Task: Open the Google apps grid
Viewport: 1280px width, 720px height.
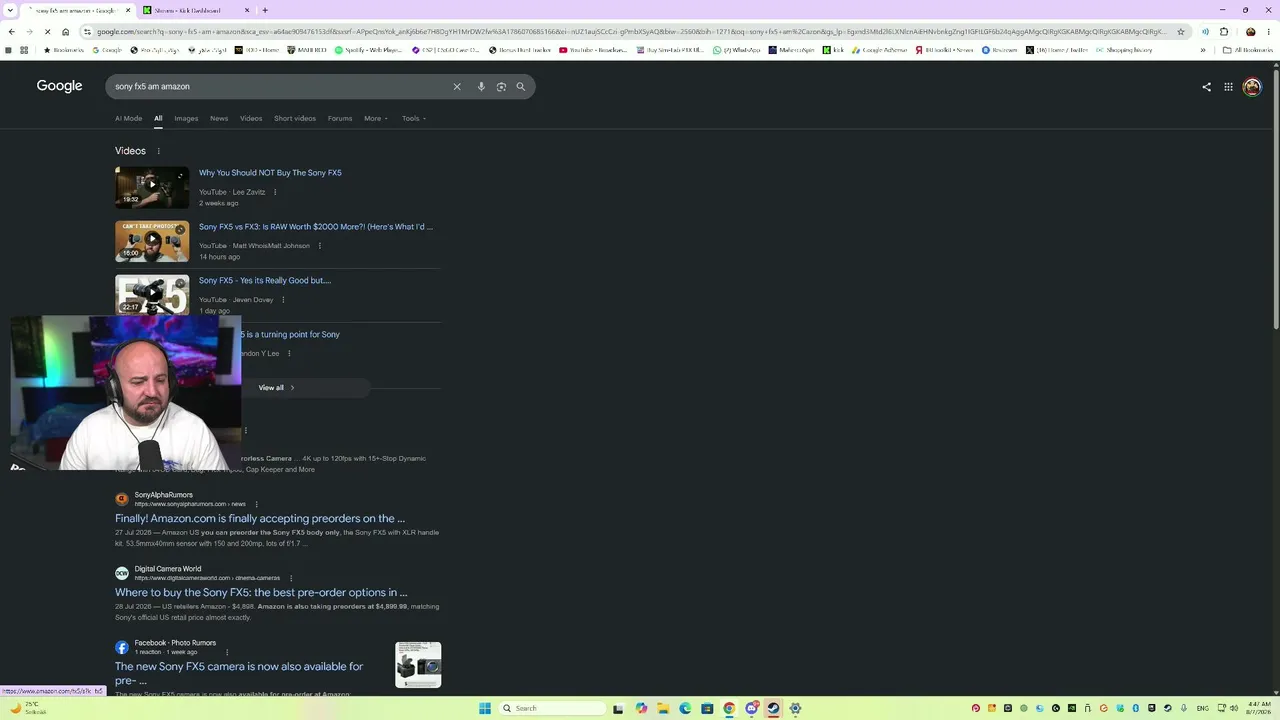Action: coord(1228,87)
